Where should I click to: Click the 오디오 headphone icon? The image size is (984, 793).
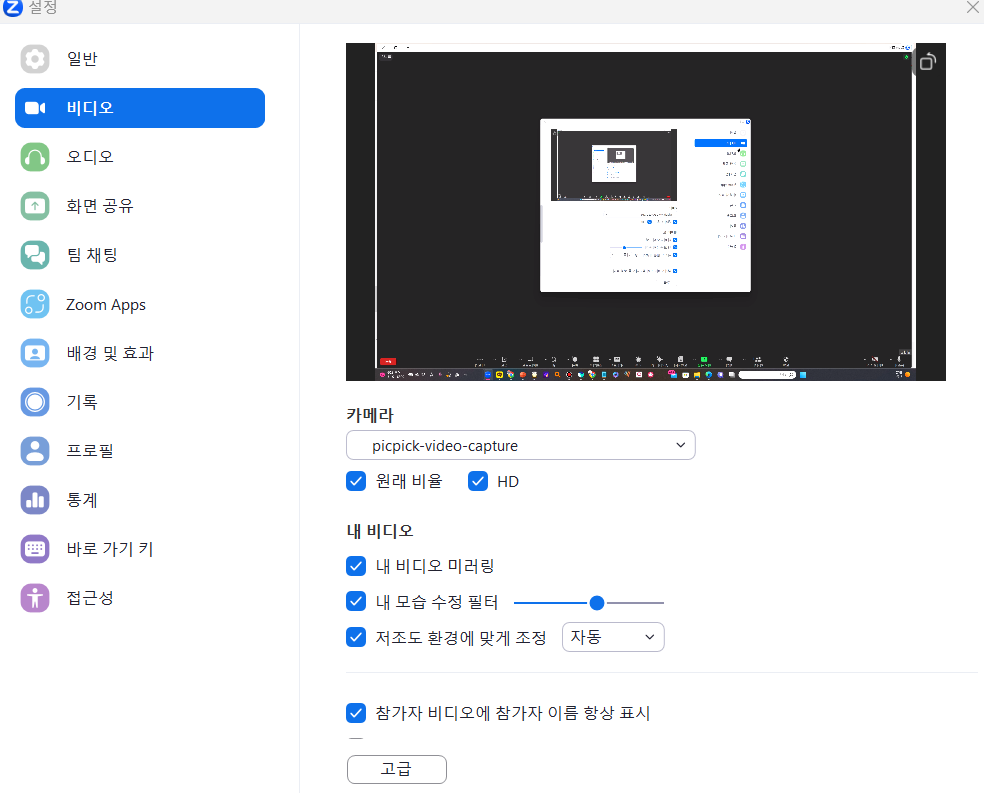click(35, 157)
